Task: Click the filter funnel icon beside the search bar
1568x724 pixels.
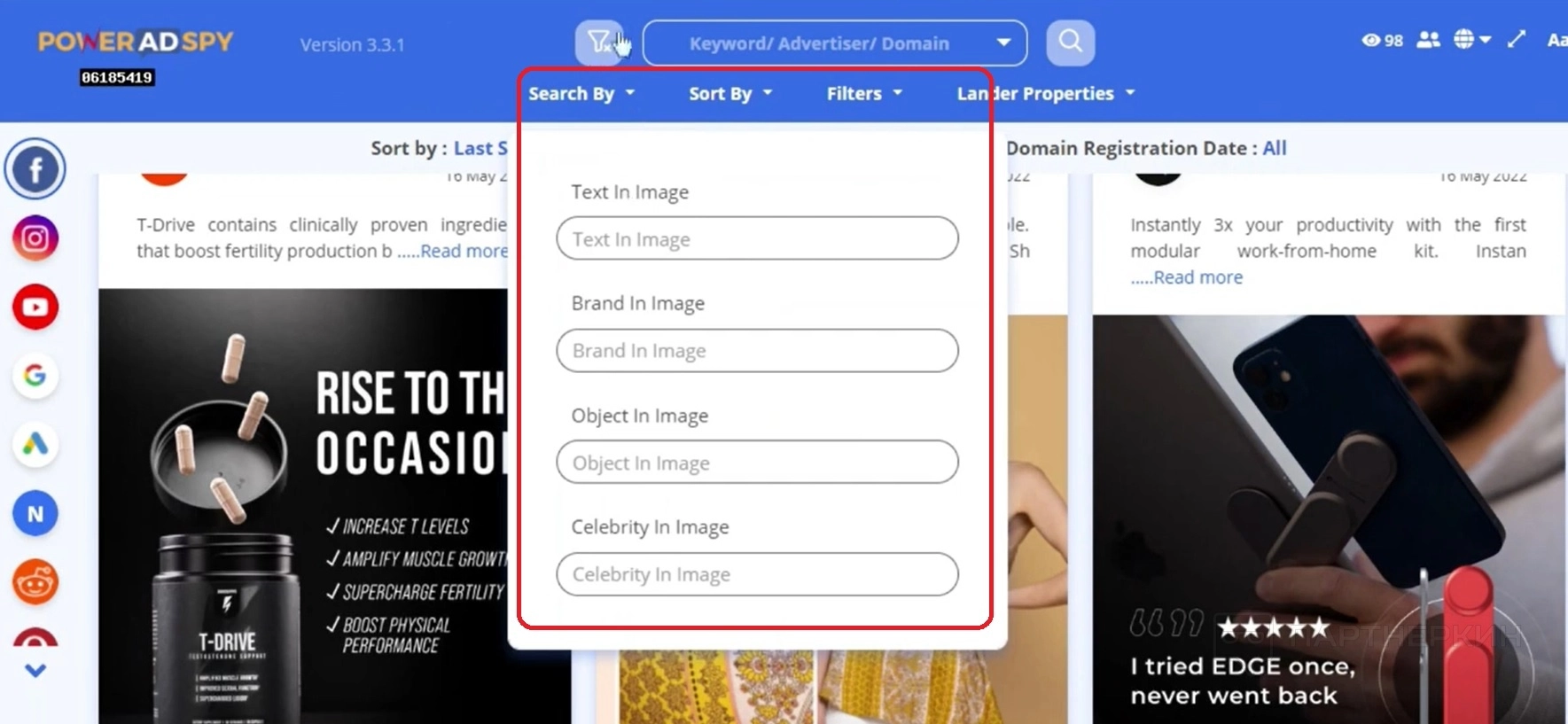Action: (599, 43)
